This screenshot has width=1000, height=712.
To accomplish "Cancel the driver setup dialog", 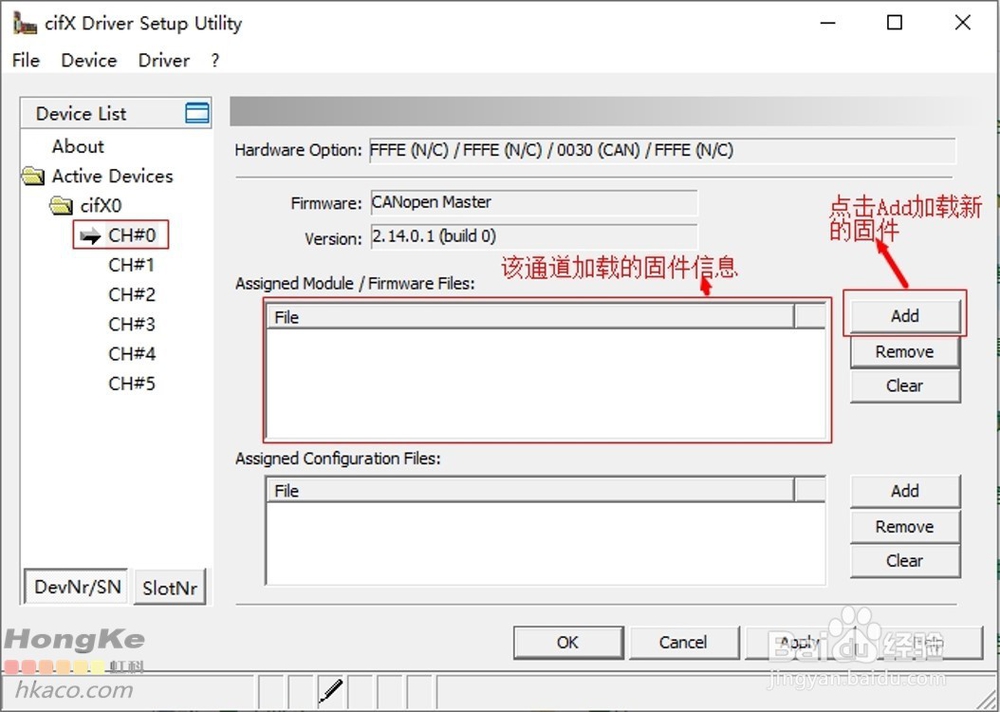I will tap(683, 642).
